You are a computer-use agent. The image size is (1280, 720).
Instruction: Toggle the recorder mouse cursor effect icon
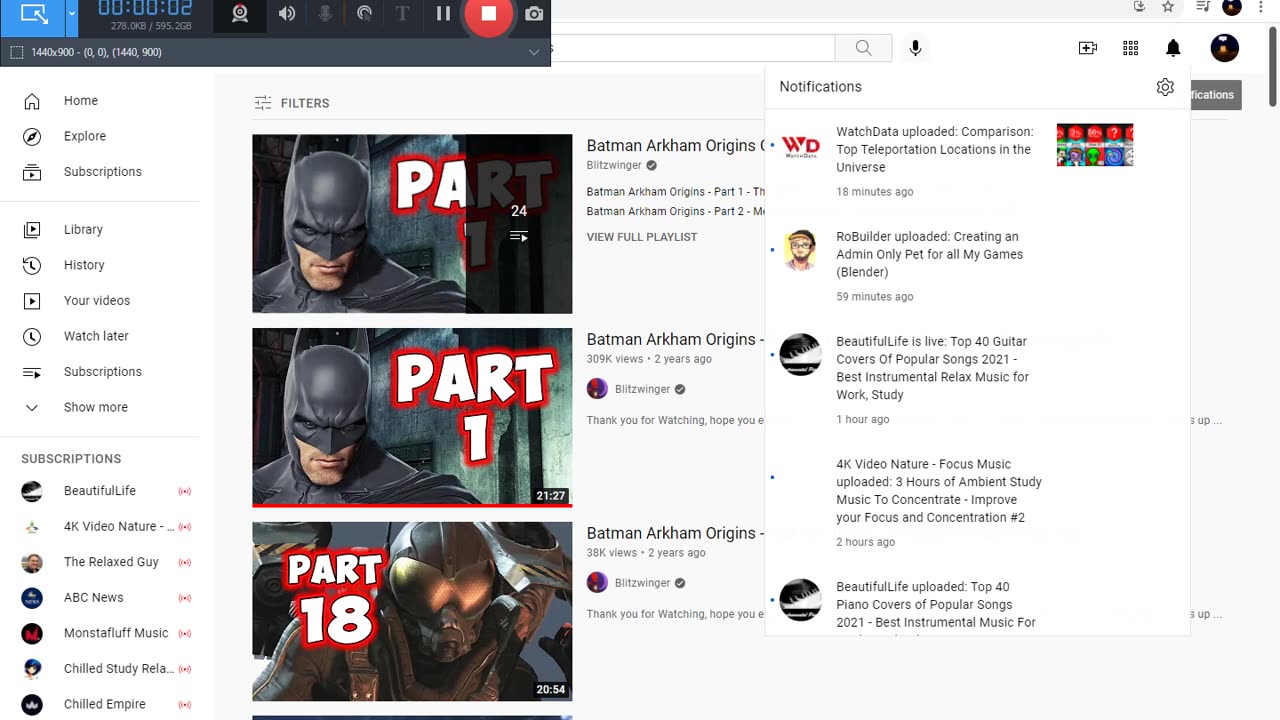(364, 14)
